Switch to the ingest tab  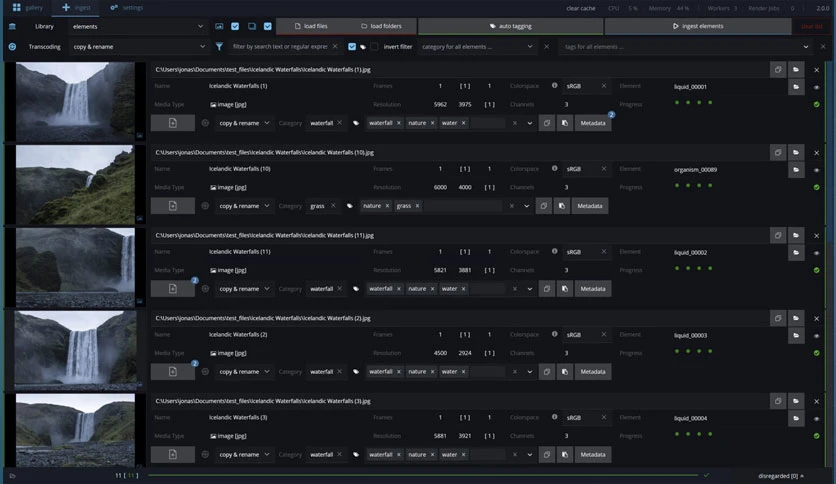click(76, 7)
